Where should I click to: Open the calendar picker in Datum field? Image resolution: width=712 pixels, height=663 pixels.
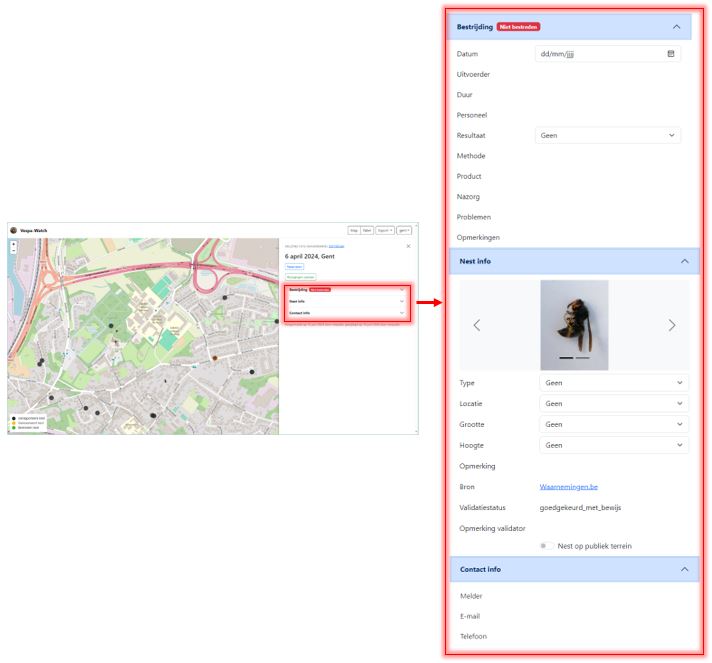coord(671,54)
